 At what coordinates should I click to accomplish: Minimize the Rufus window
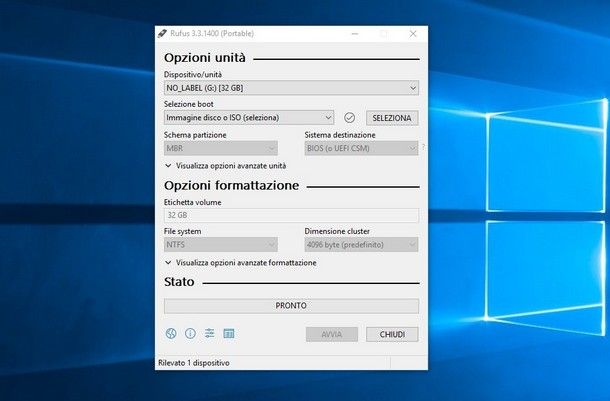click(355, 34)
